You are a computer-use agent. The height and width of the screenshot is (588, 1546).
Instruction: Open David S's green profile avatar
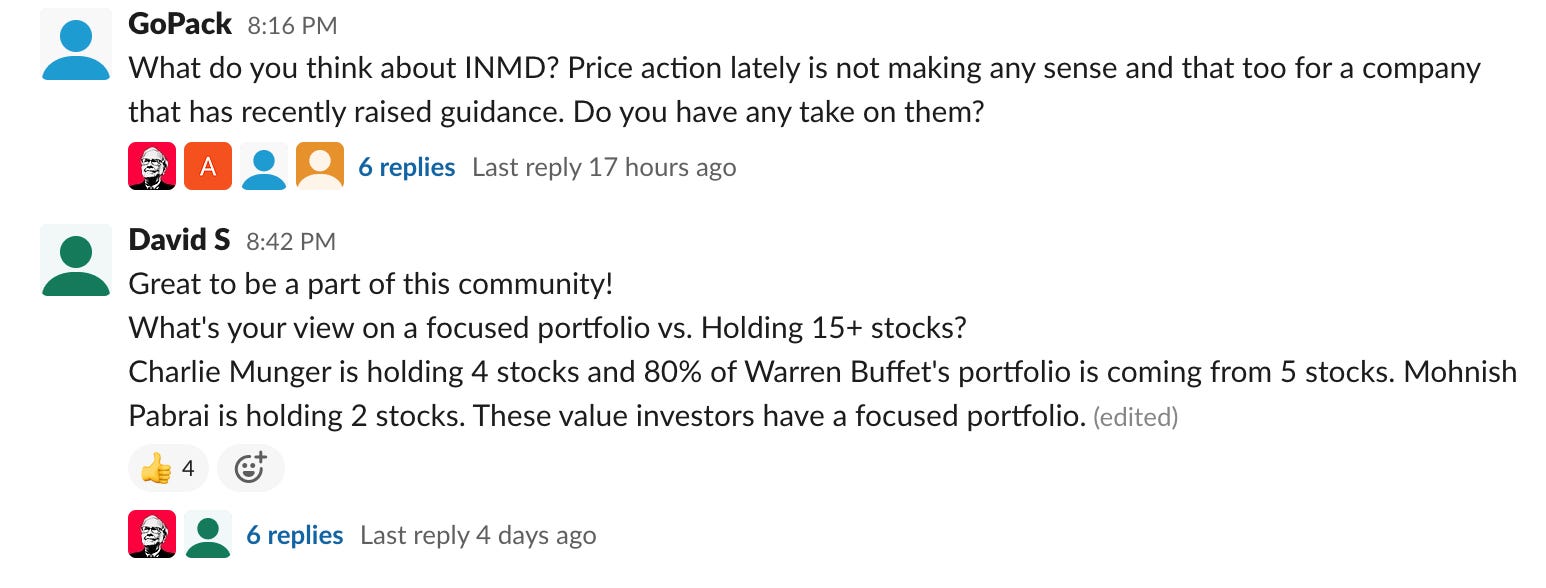pyautogui.click(x=75, y=258)
